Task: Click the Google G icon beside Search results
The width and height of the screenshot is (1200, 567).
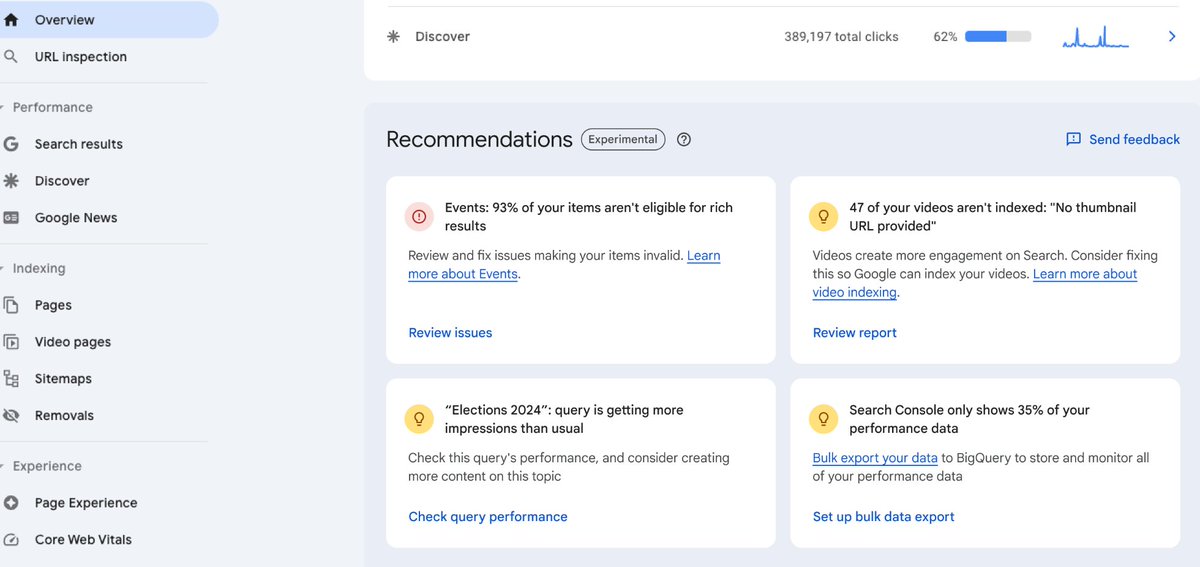Action: tap(11, 144)
